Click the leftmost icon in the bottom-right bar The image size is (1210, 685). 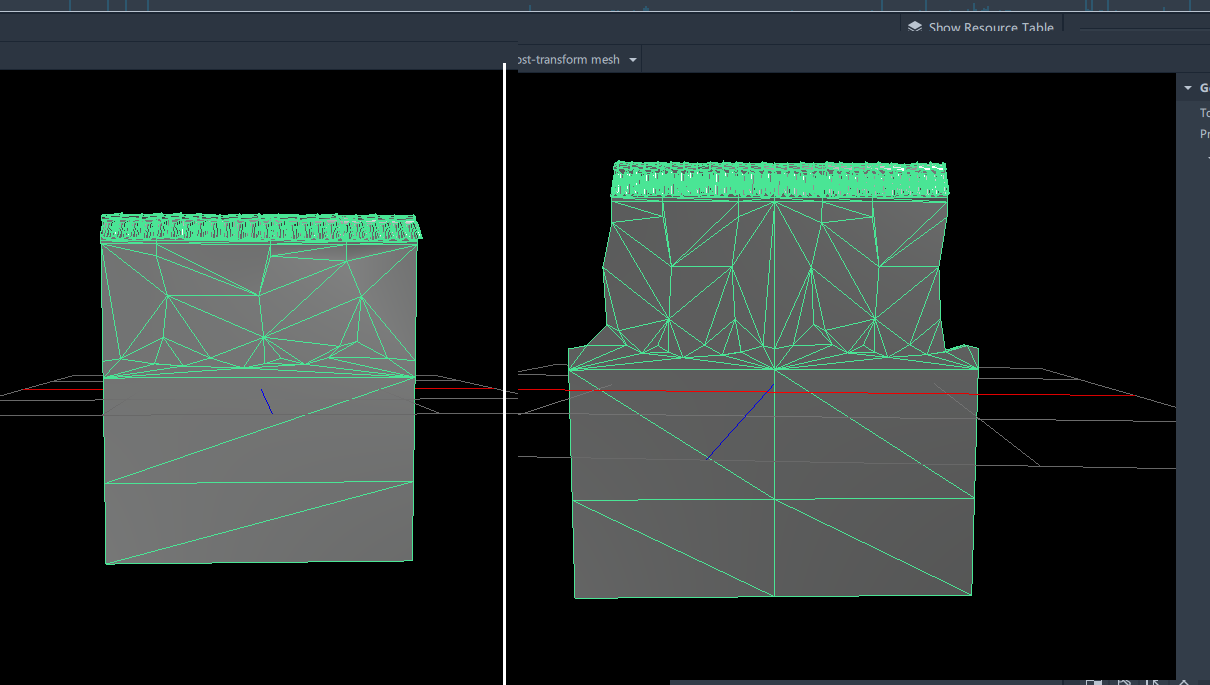(x=1094, y=681)
